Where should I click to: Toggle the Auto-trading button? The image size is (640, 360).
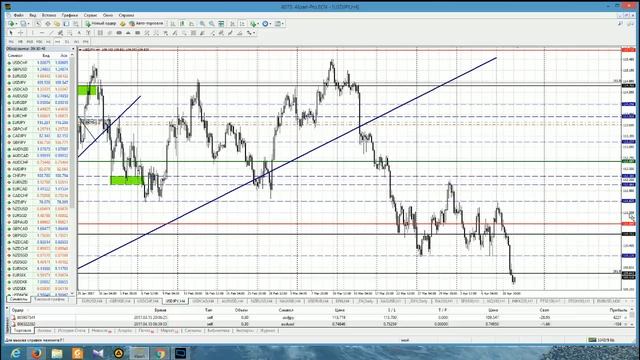tap(146, 24)
